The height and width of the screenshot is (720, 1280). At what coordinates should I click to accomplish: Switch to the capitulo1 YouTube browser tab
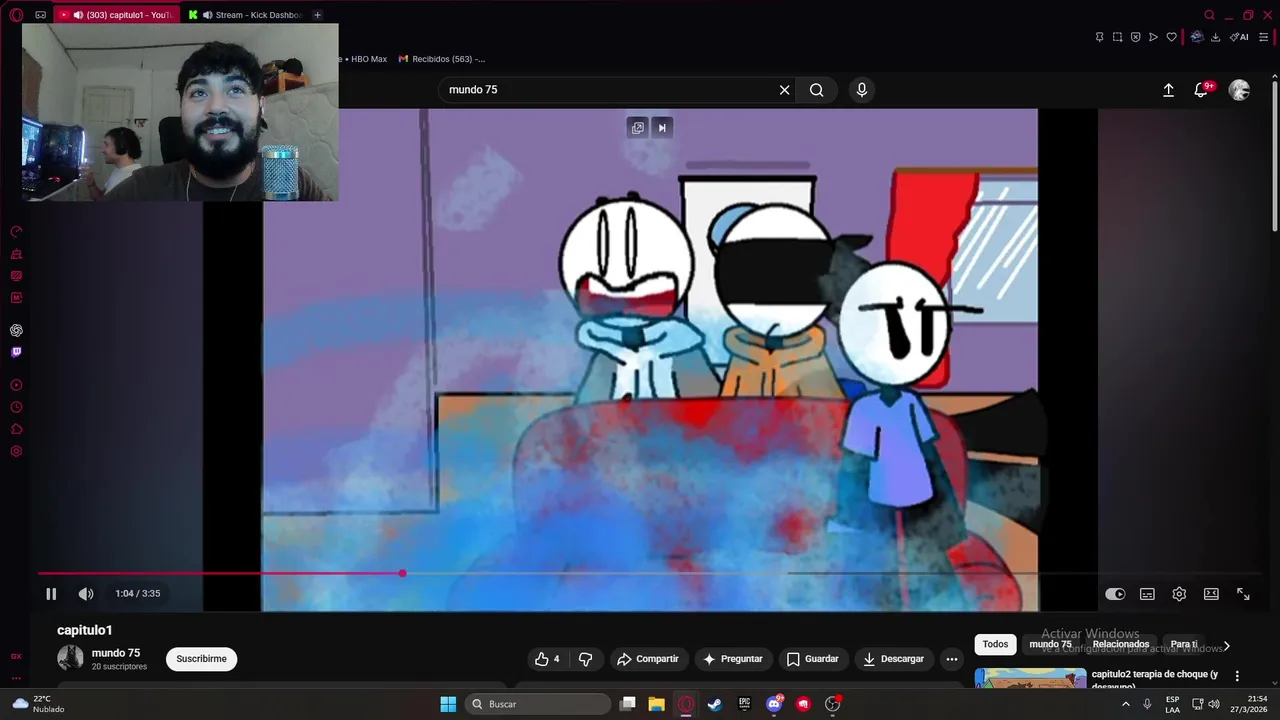[118, 15]
